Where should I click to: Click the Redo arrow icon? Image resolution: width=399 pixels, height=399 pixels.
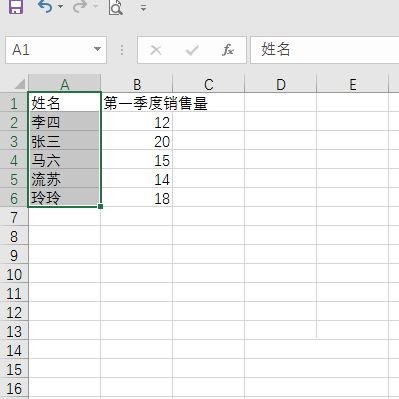click(x=80, y=6)
